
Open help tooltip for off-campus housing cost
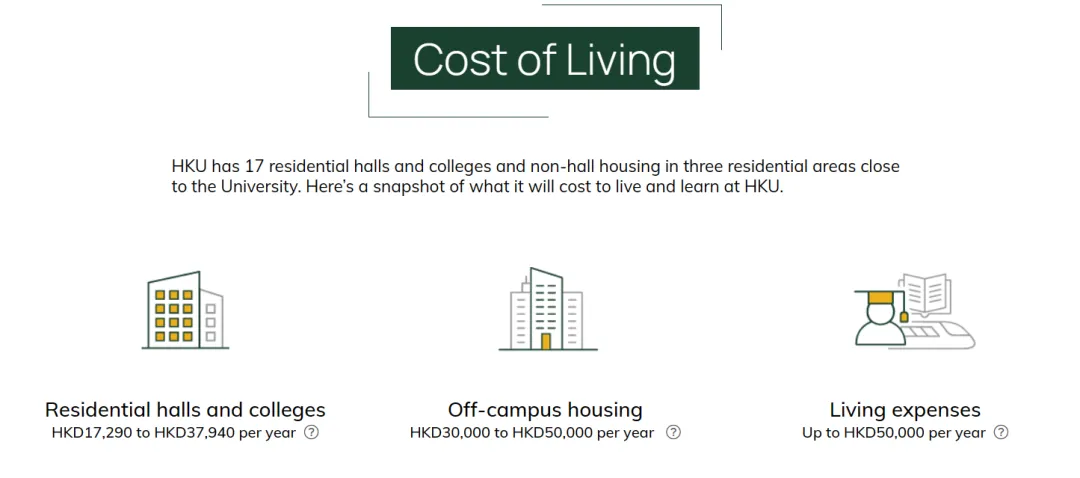point(674,433)
